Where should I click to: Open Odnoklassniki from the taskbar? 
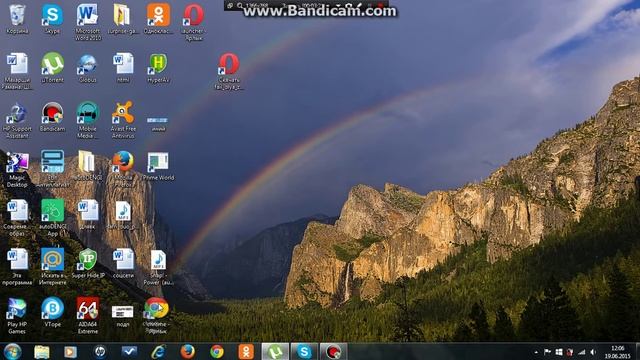tap(246, 351)
